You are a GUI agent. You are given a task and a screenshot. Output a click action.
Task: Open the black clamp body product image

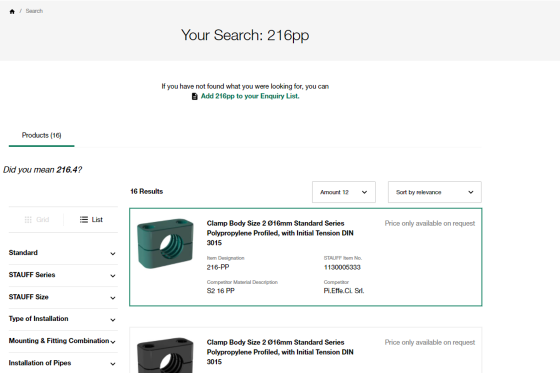pos(165,355)
